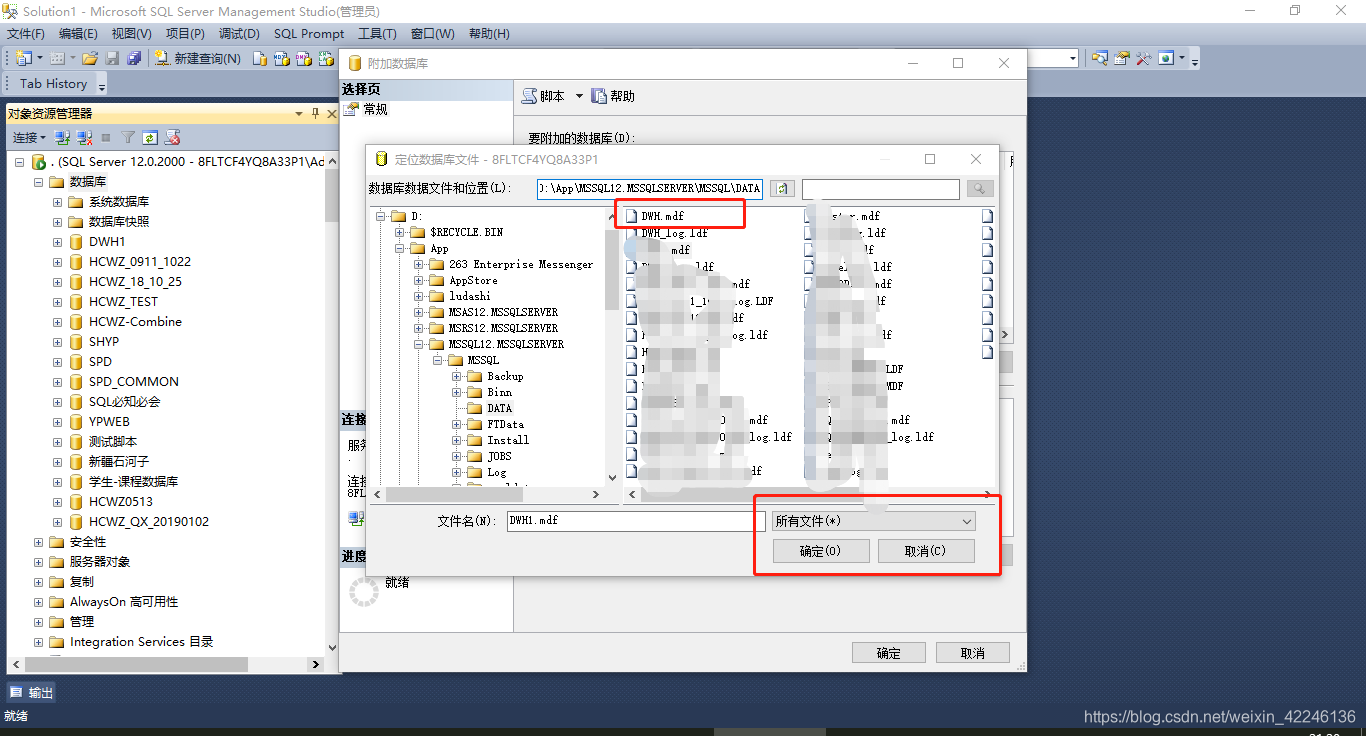Click 确定(O) in locate file dialog
Viewport: 1366px width, 736px height.
(x=821, y=551)
